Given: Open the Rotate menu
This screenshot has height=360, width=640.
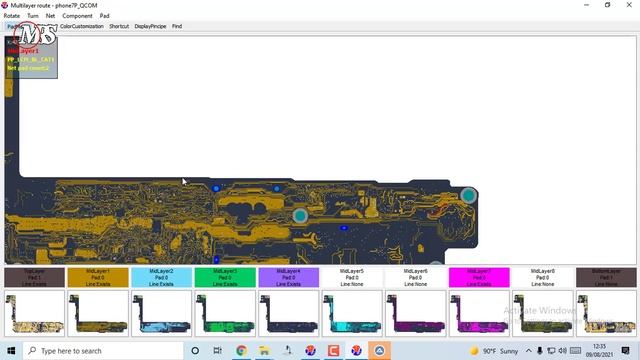Looking at the screenshot, I should [x=12, y=16].
